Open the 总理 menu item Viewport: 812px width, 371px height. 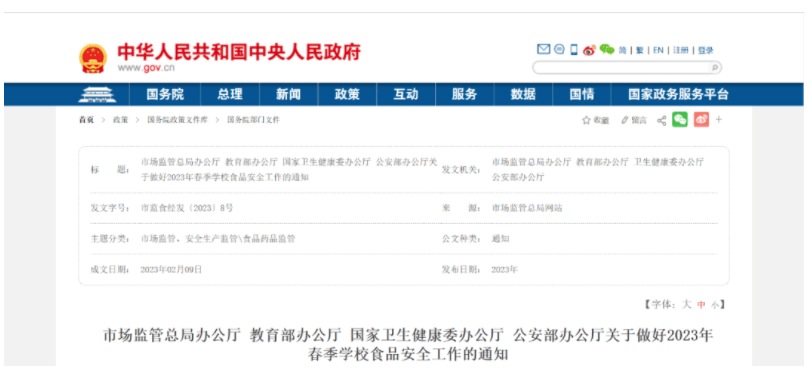(x=230, y=94)
